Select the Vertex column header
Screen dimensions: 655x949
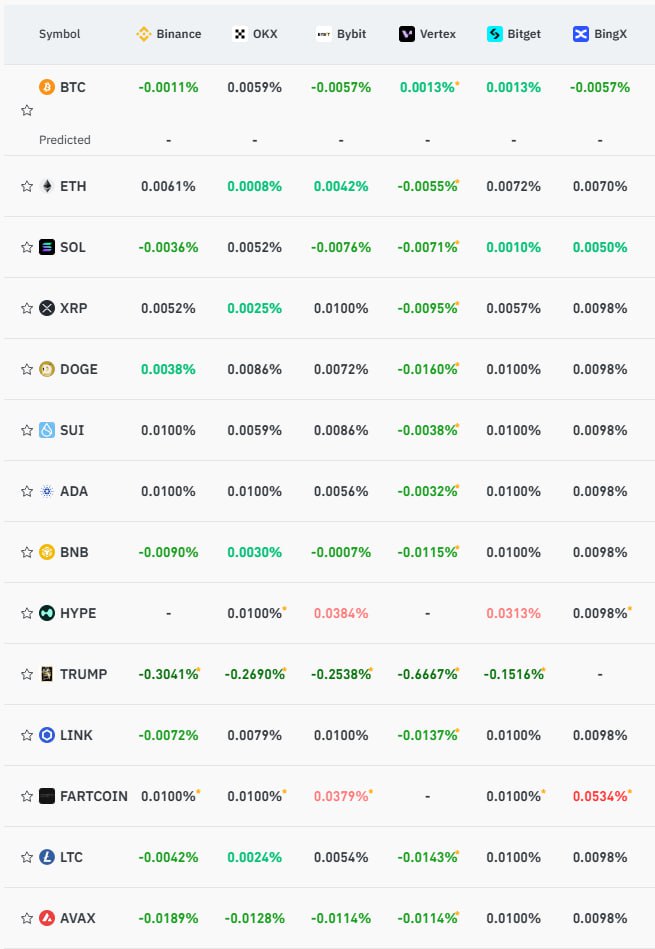427,34
